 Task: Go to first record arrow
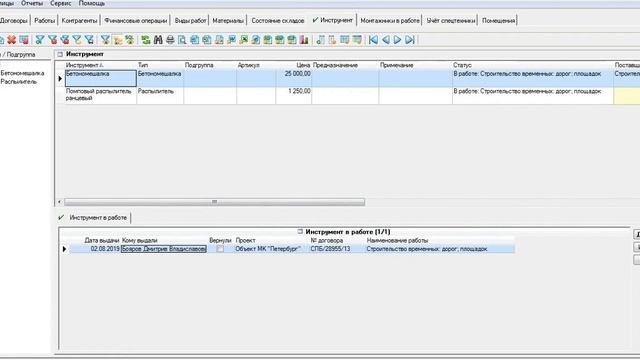pyautogui.click(x=373, y=40)
